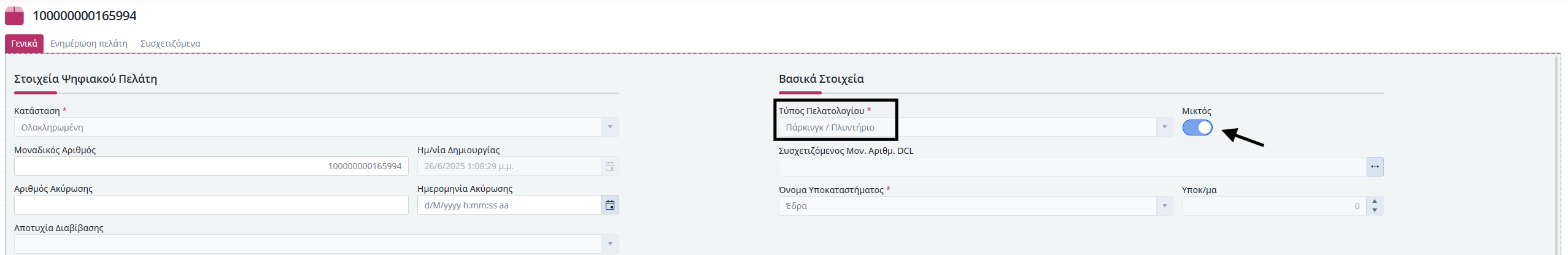Click the Ημερομηνία Ακύρωσης date field
Image resolution: width=1568 pixels, height=255 pixels.
coord(509,205)
